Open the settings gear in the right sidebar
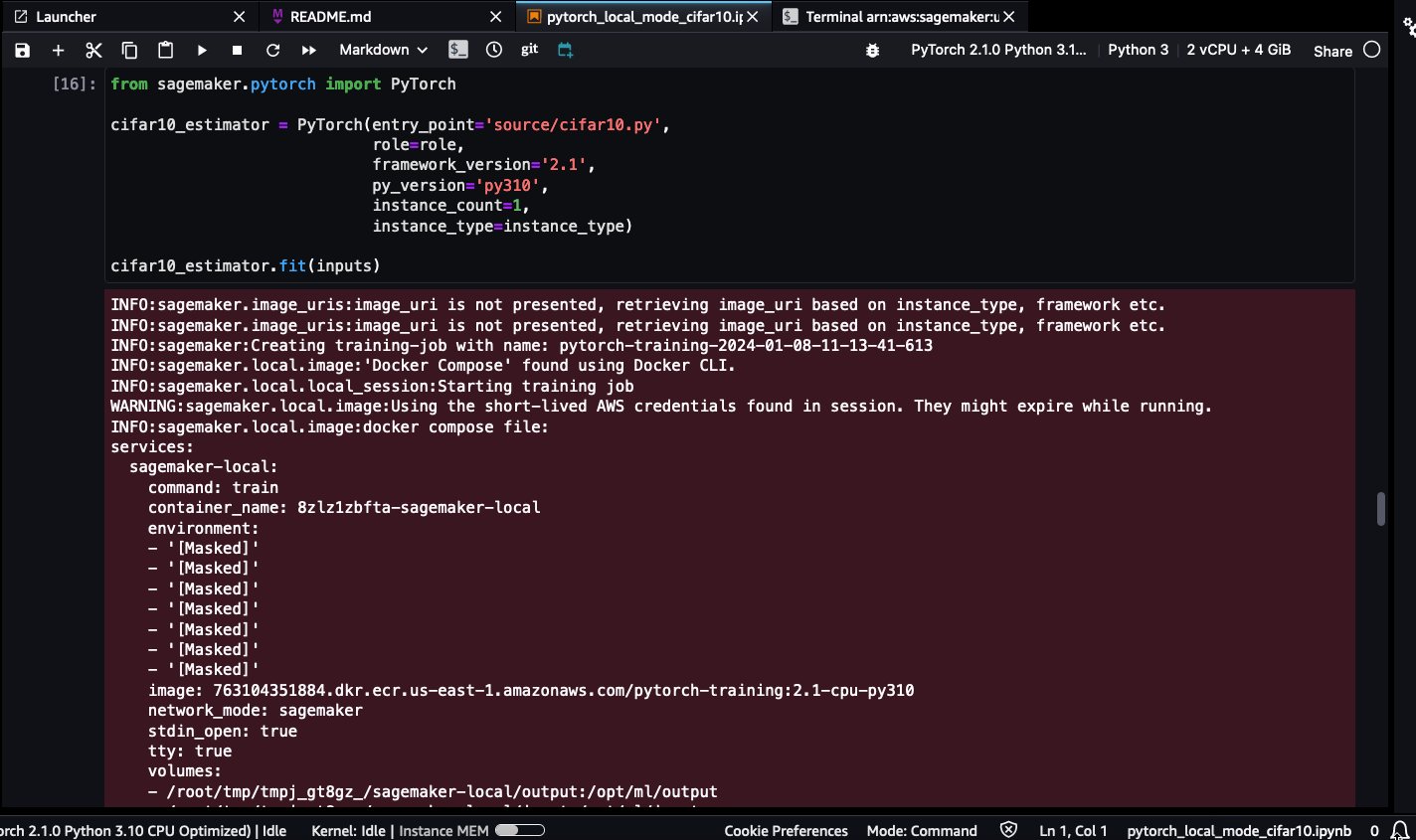The width and height of the screenshot is (1416, 840). [1409, 27]
